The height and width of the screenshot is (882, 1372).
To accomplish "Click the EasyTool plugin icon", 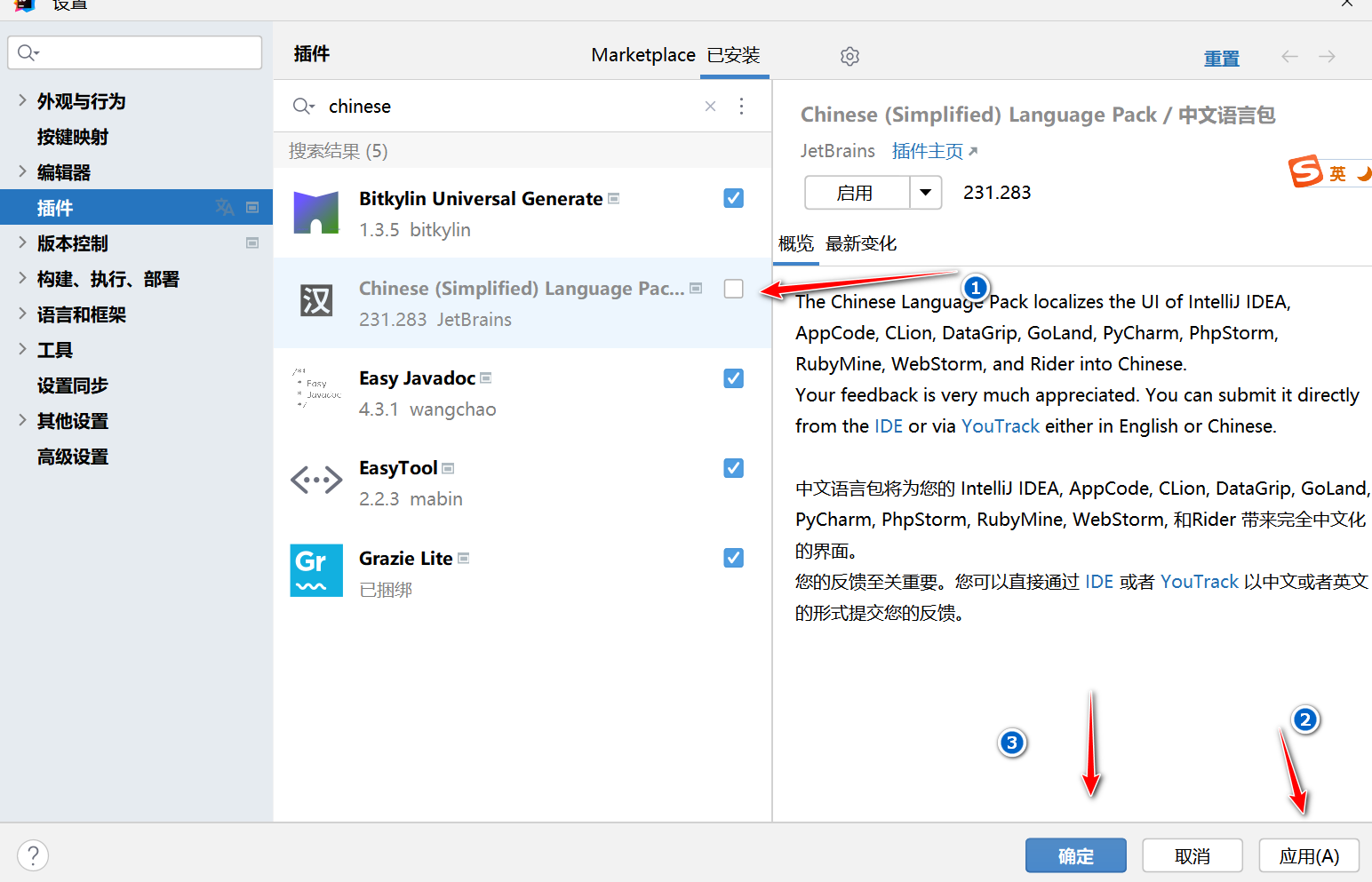I will [316, 481].
